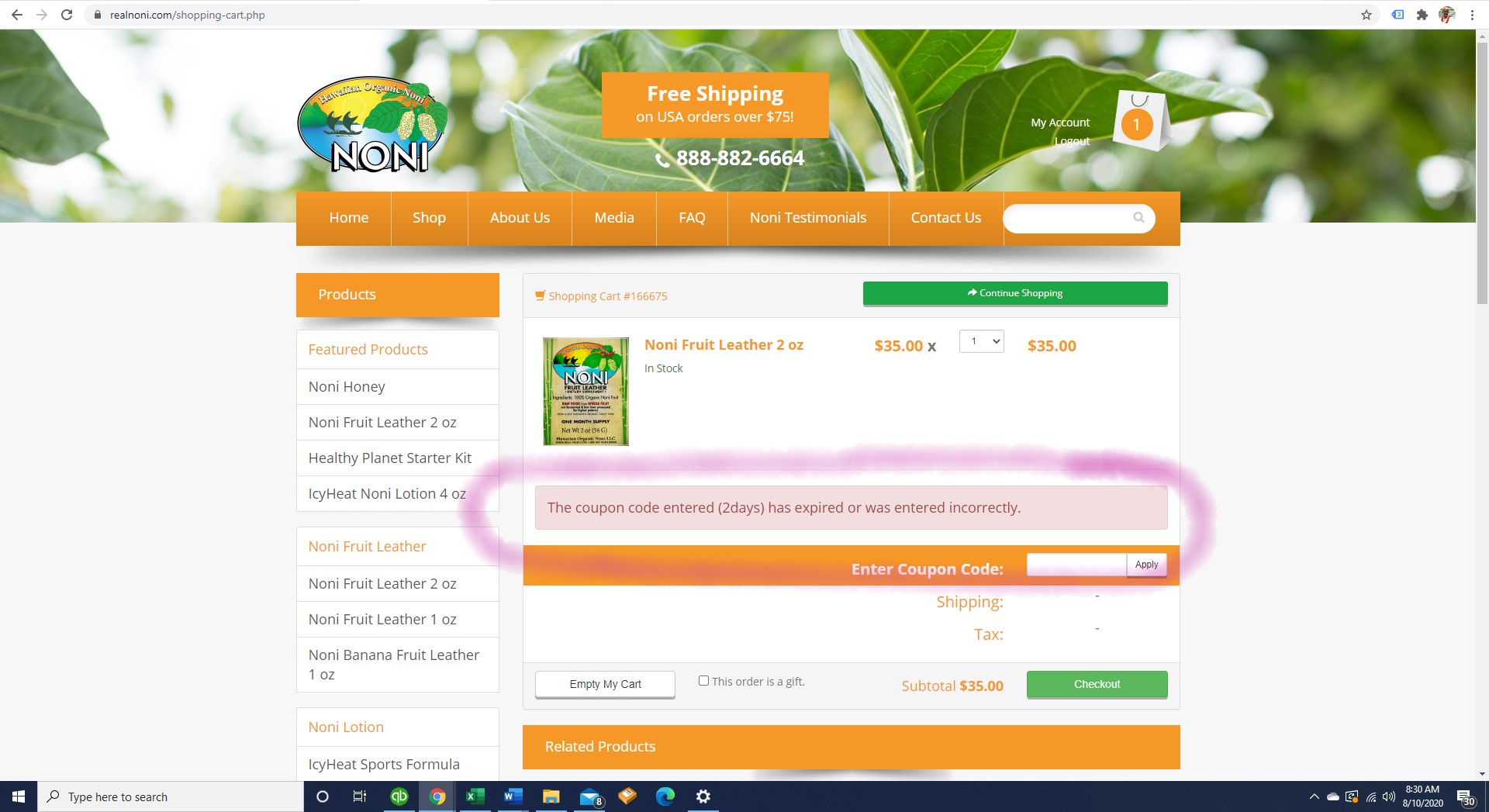The image size is (1489, 812).
Task: Open the FAQ menu item
Action: click(x=692, y=218)
